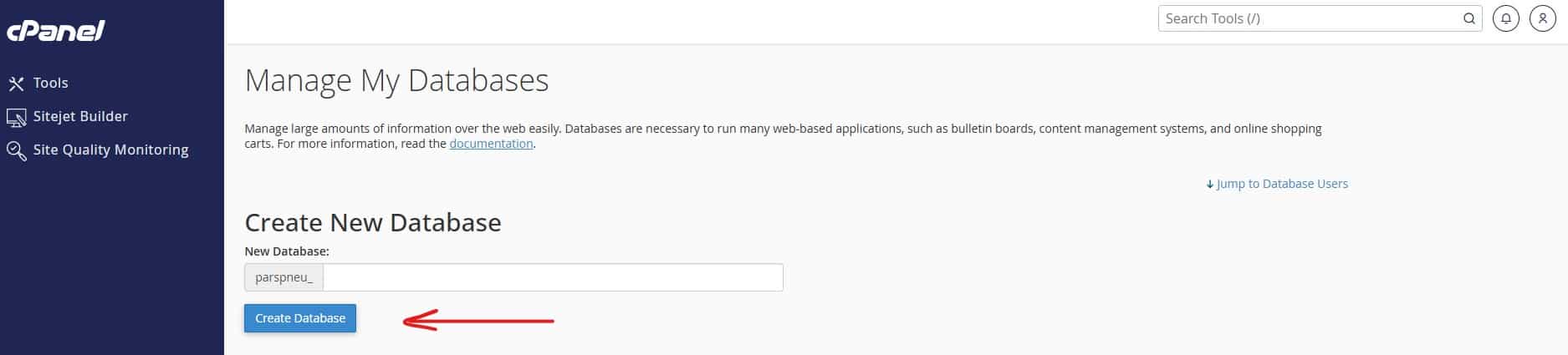Open the notifications bell
The image size is (1568, 355).
[x=1505, y=18]
